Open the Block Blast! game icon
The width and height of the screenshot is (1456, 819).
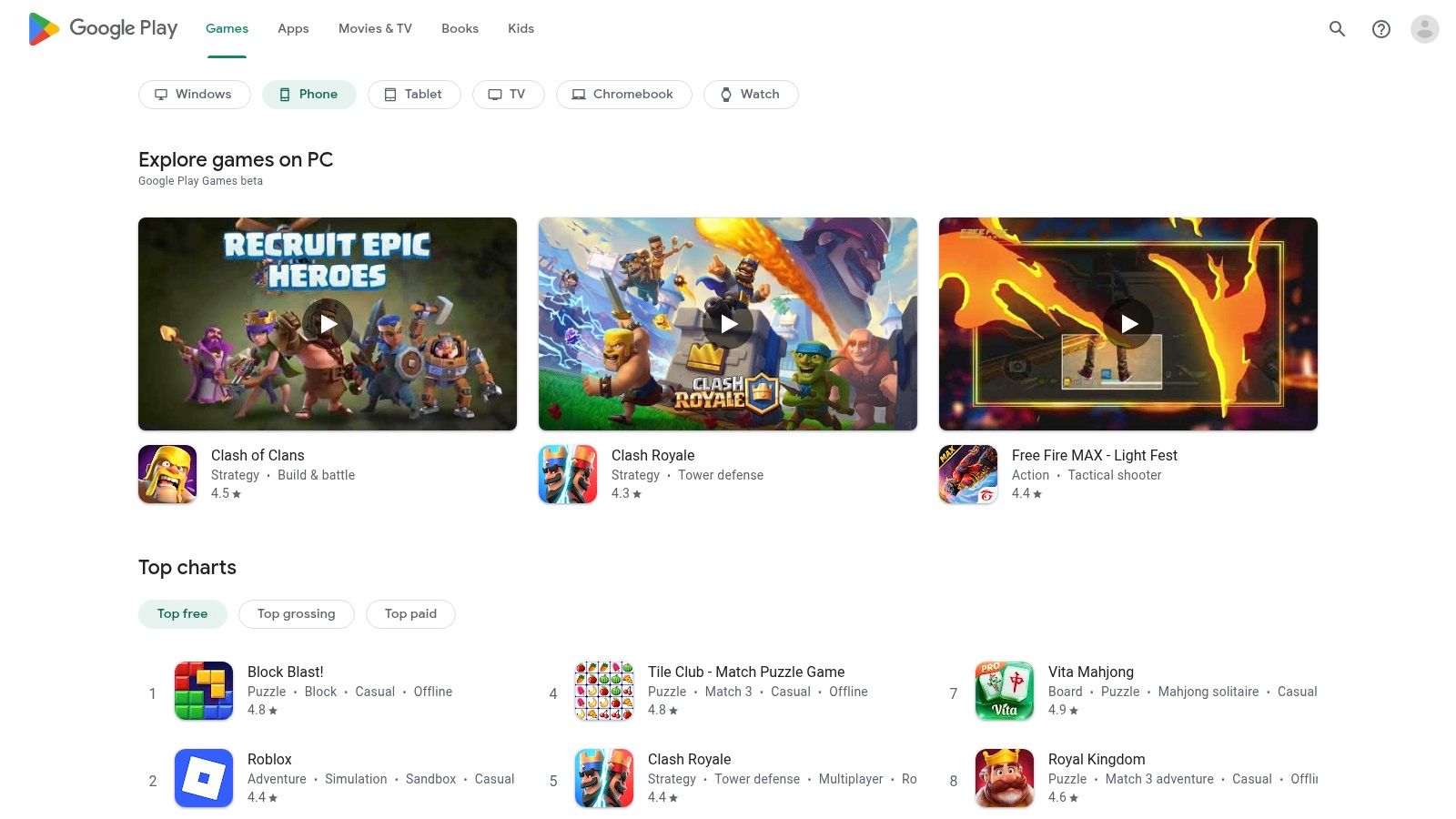click(204, 691)
